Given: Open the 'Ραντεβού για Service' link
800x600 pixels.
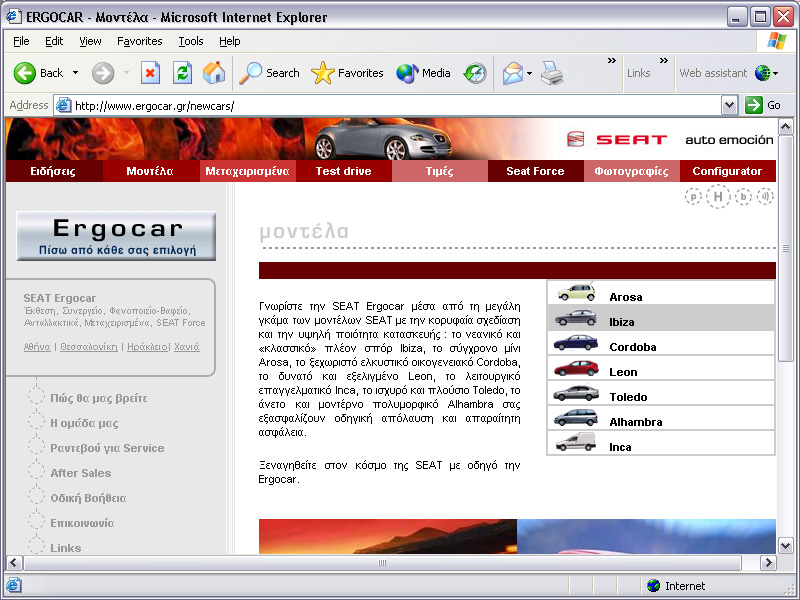Looking at the screenshot, I should [107, 448].
